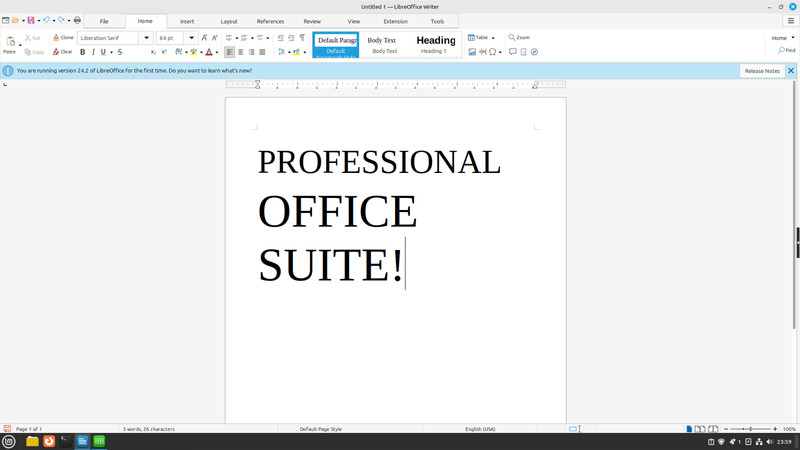Open the Navigator compass icon
The image size is (800, 450).
coord(534,52)
